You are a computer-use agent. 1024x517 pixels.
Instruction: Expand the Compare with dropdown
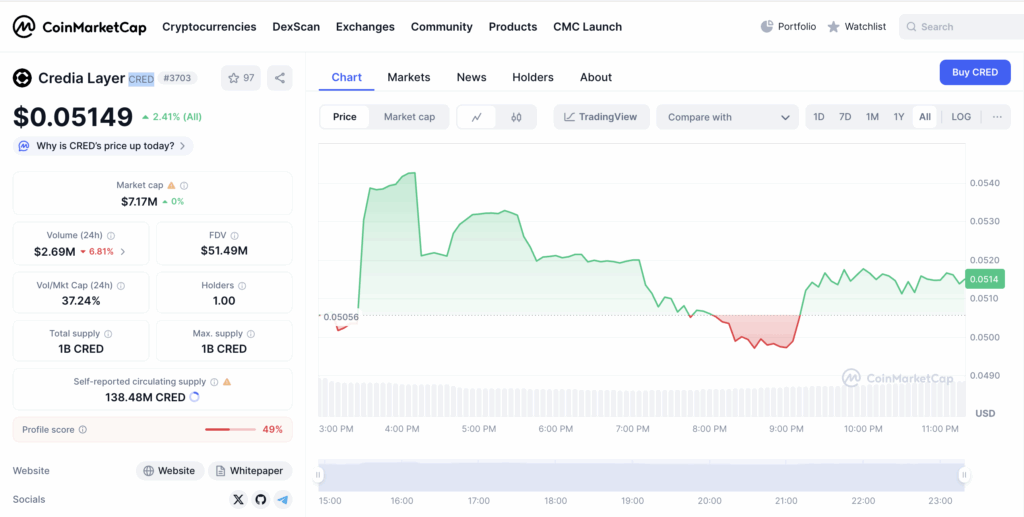[727, 117]
